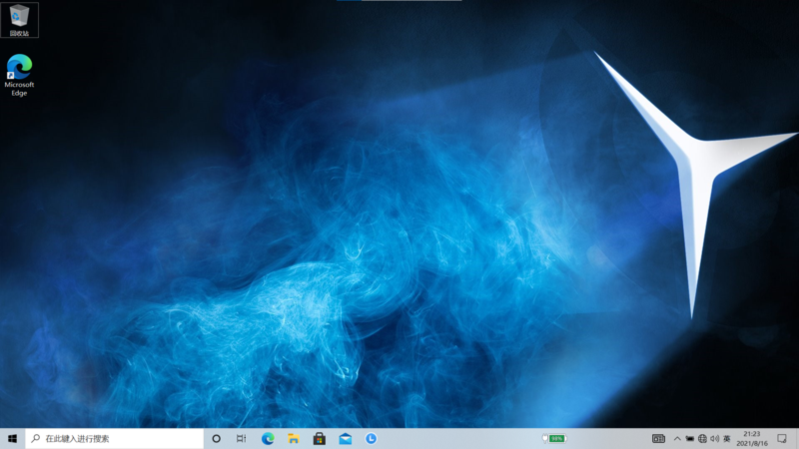Screen dimensions: 799x449
Task: Open Cortana from the taskbar
Action: (x=216, y=439)
